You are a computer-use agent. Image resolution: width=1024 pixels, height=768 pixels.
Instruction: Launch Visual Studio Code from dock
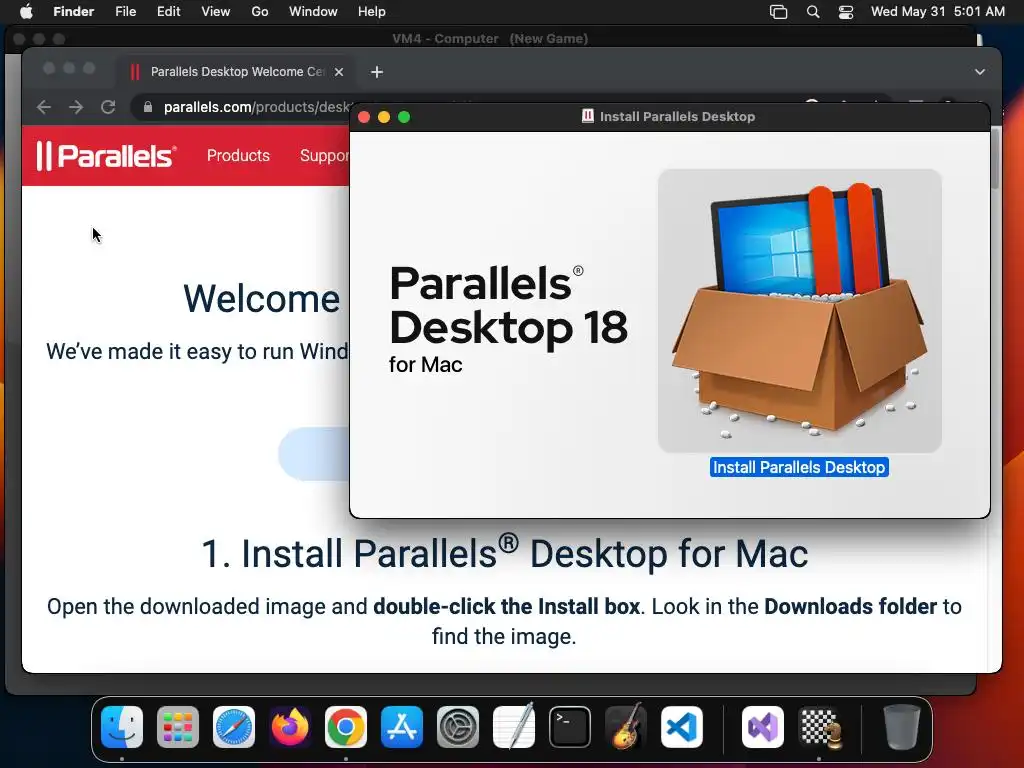tap(682, 727)
